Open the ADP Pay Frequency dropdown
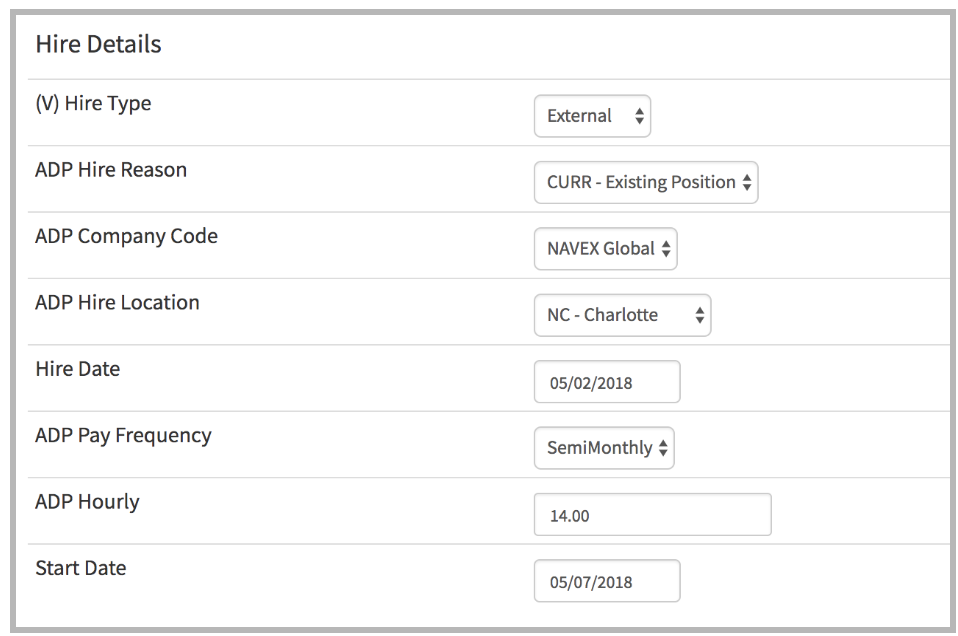This screenshot has height=636, width=958. point(603,447)
